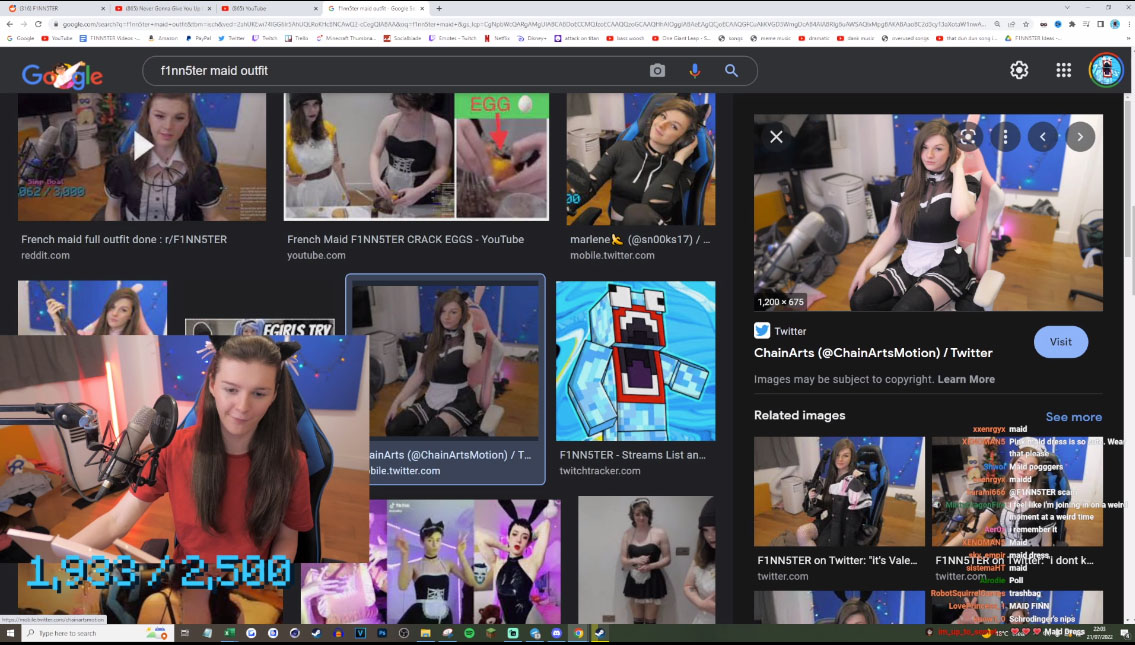Open the search tabs dropdown chevron
The height and width of the screenshot is (645, 1135).
tap(1067, 7)
